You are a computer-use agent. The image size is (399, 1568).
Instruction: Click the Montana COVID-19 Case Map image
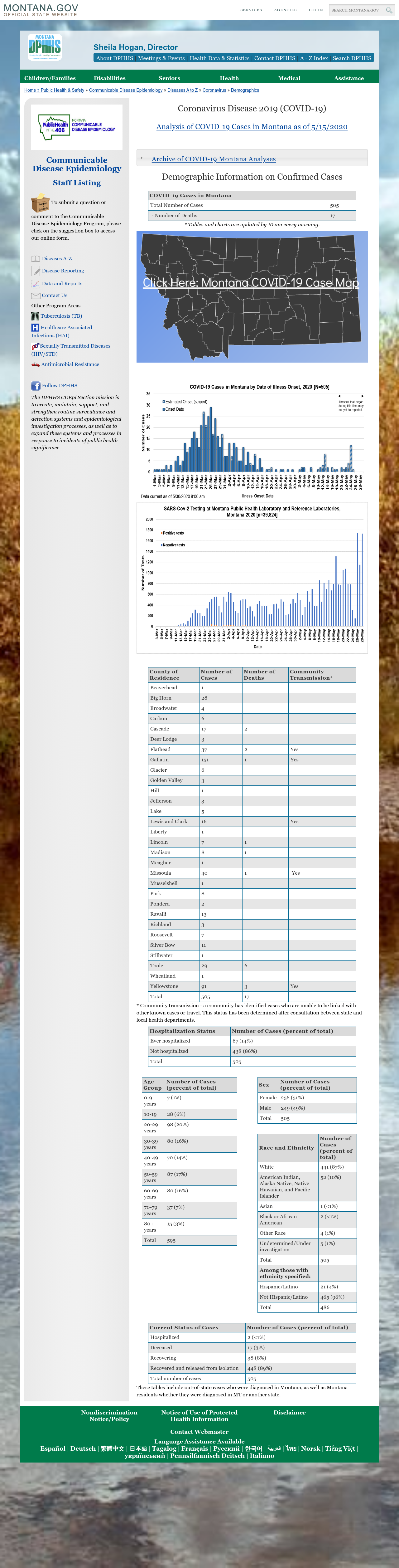pos(252,296)
